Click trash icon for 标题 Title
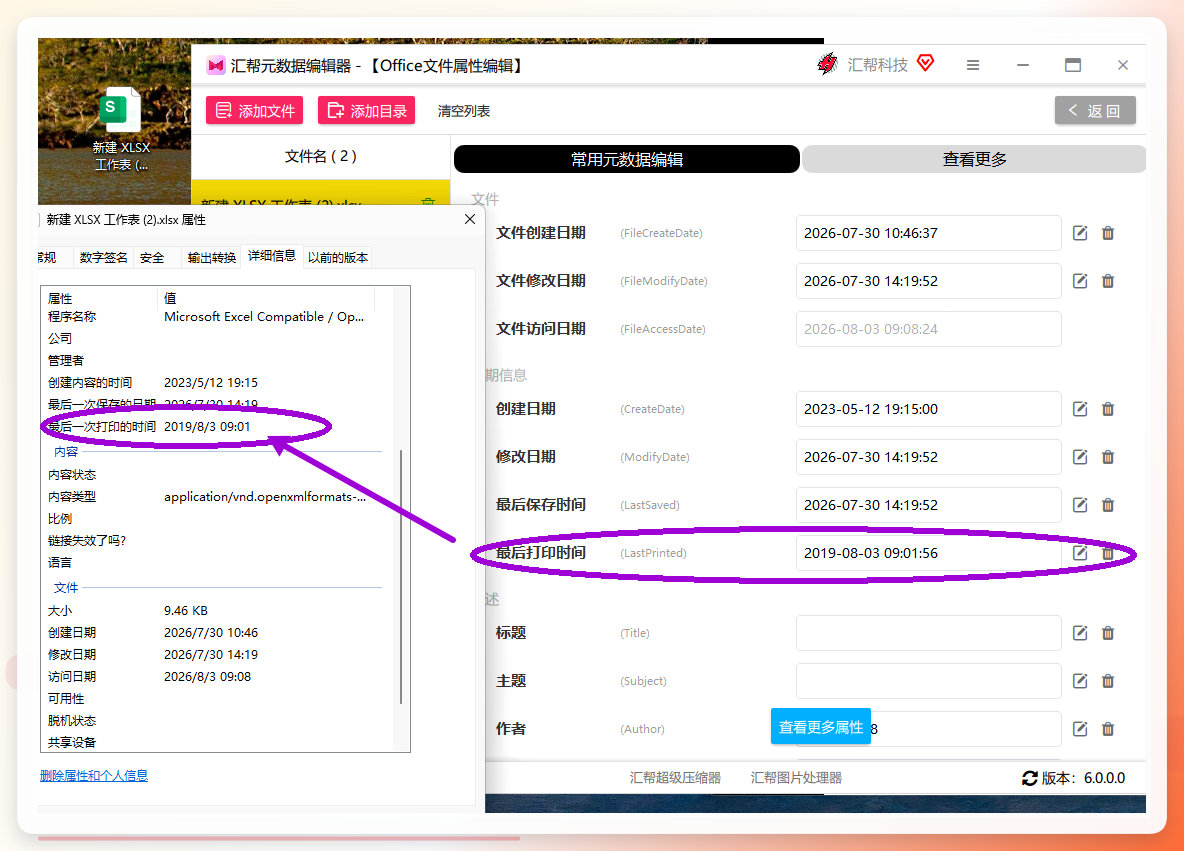1184x851 pixels. (x=1108, y=633)
